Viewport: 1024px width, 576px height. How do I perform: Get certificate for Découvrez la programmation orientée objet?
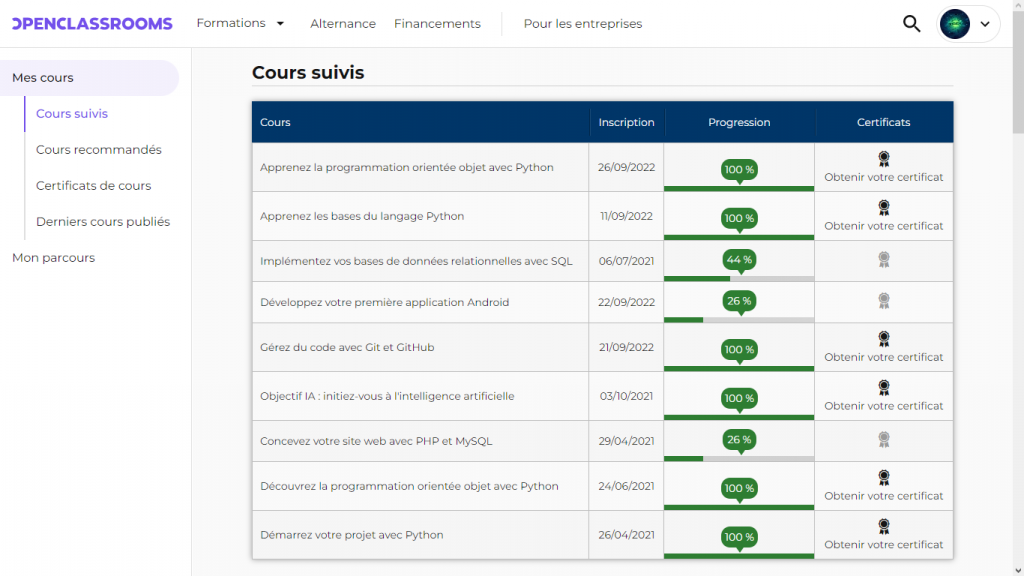[884, 496]
